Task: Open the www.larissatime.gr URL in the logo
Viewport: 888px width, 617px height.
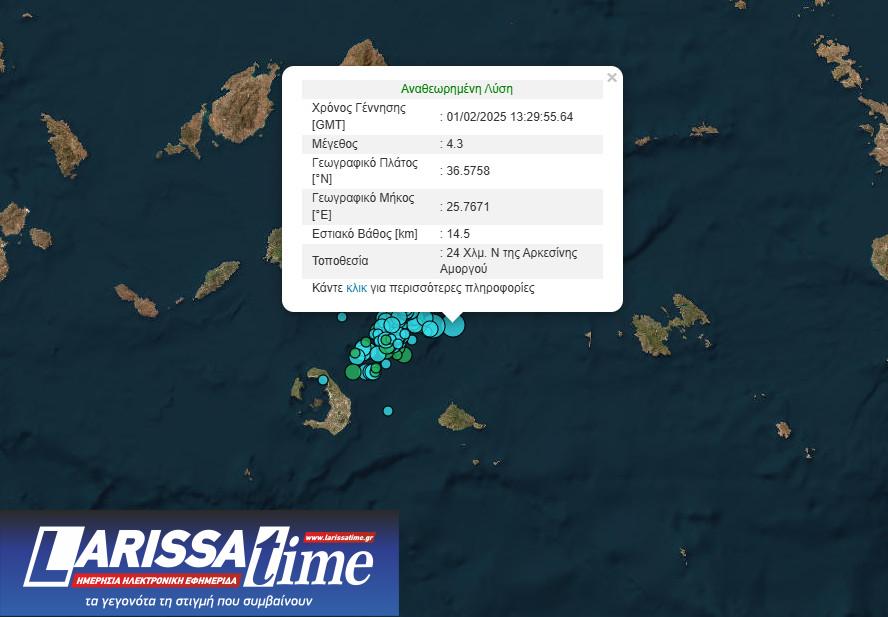Action: (x=338, y=537)
